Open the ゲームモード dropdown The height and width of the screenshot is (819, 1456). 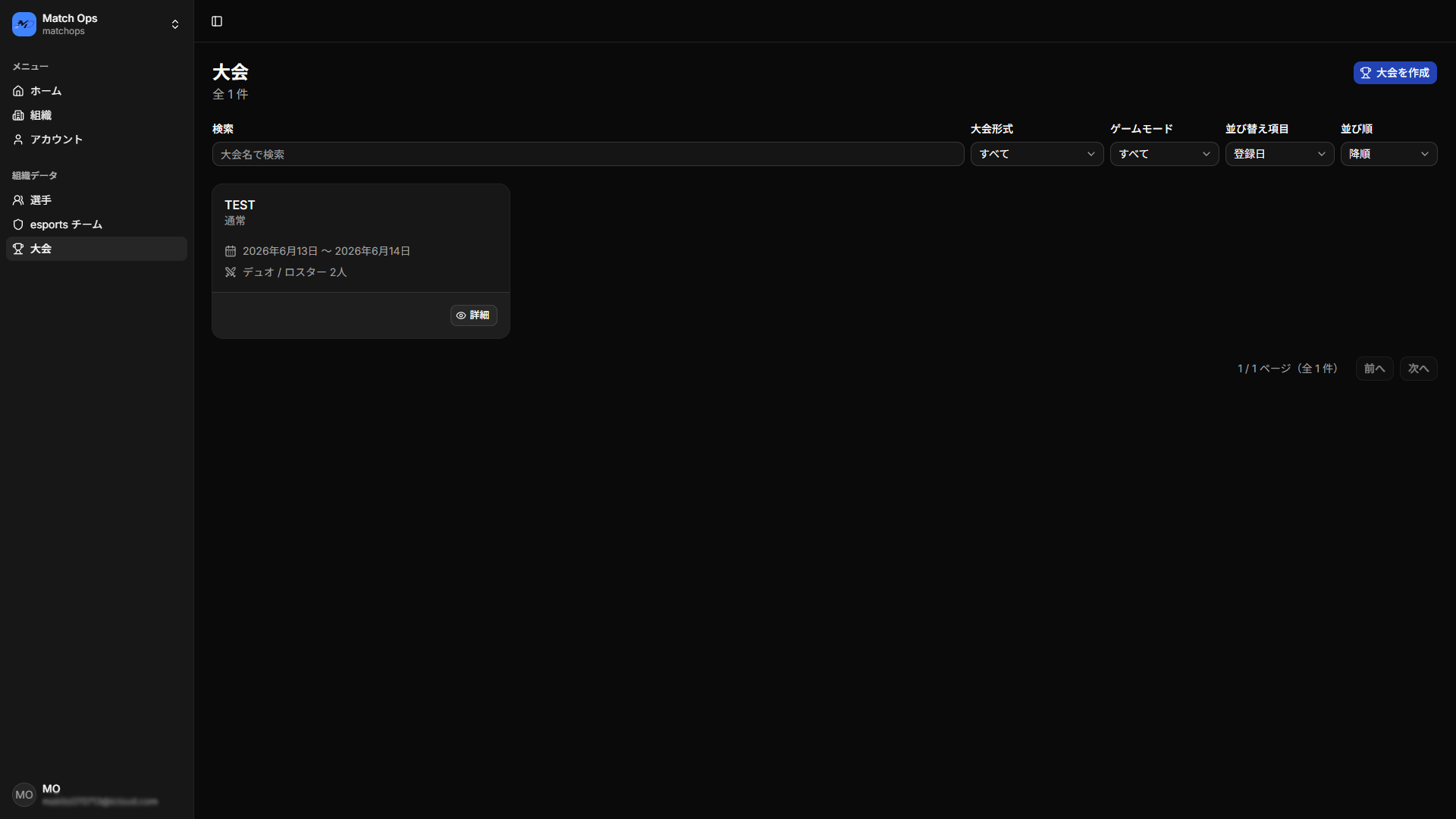tap(1164, 154)
